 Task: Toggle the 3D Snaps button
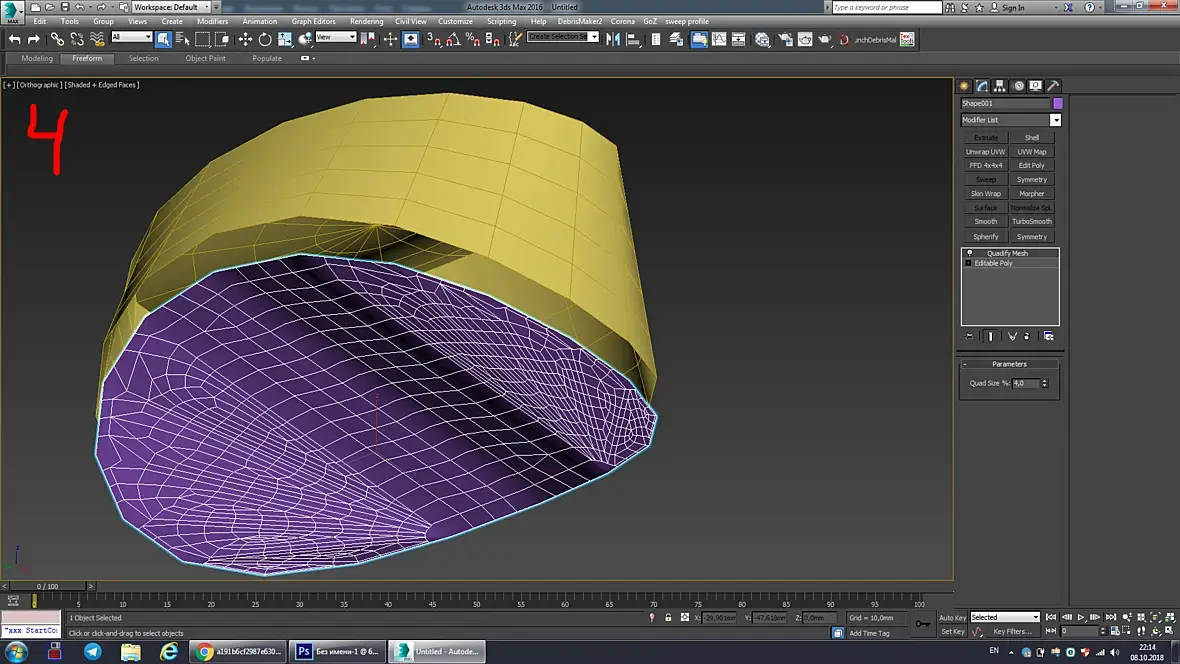point(434,39)
